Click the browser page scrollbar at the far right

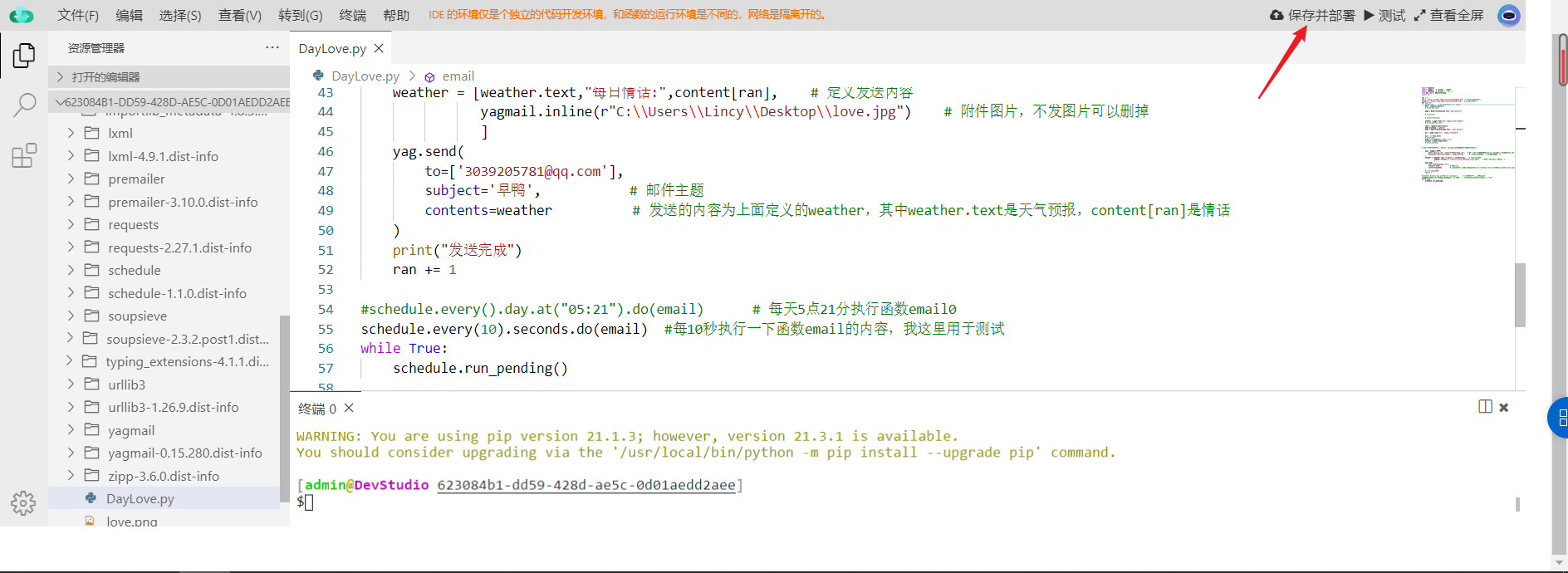1562,60
